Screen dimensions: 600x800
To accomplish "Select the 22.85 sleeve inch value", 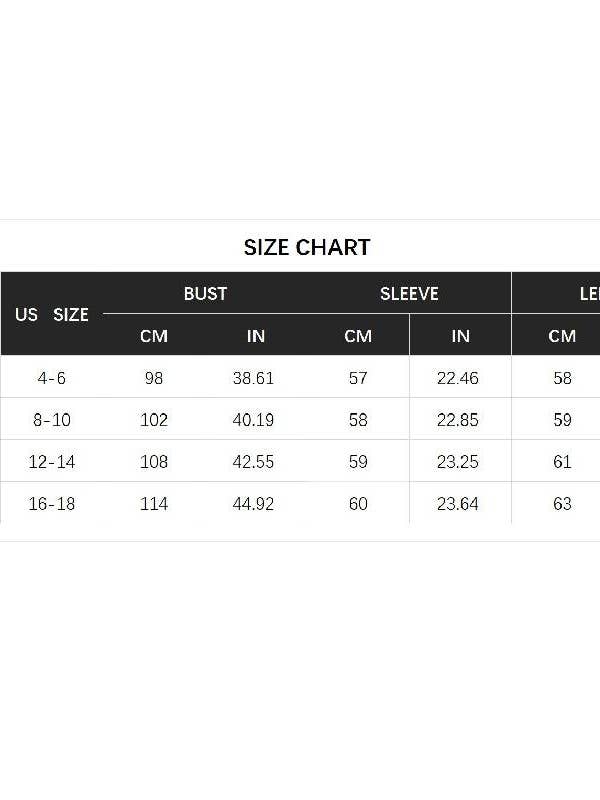I will pyautogui.click(x=458, y=420).
